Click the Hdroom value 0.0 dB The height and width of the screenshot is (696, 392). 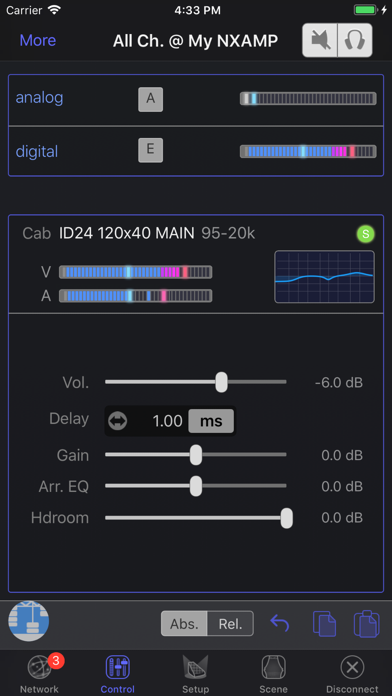click(x=342, y=518)
